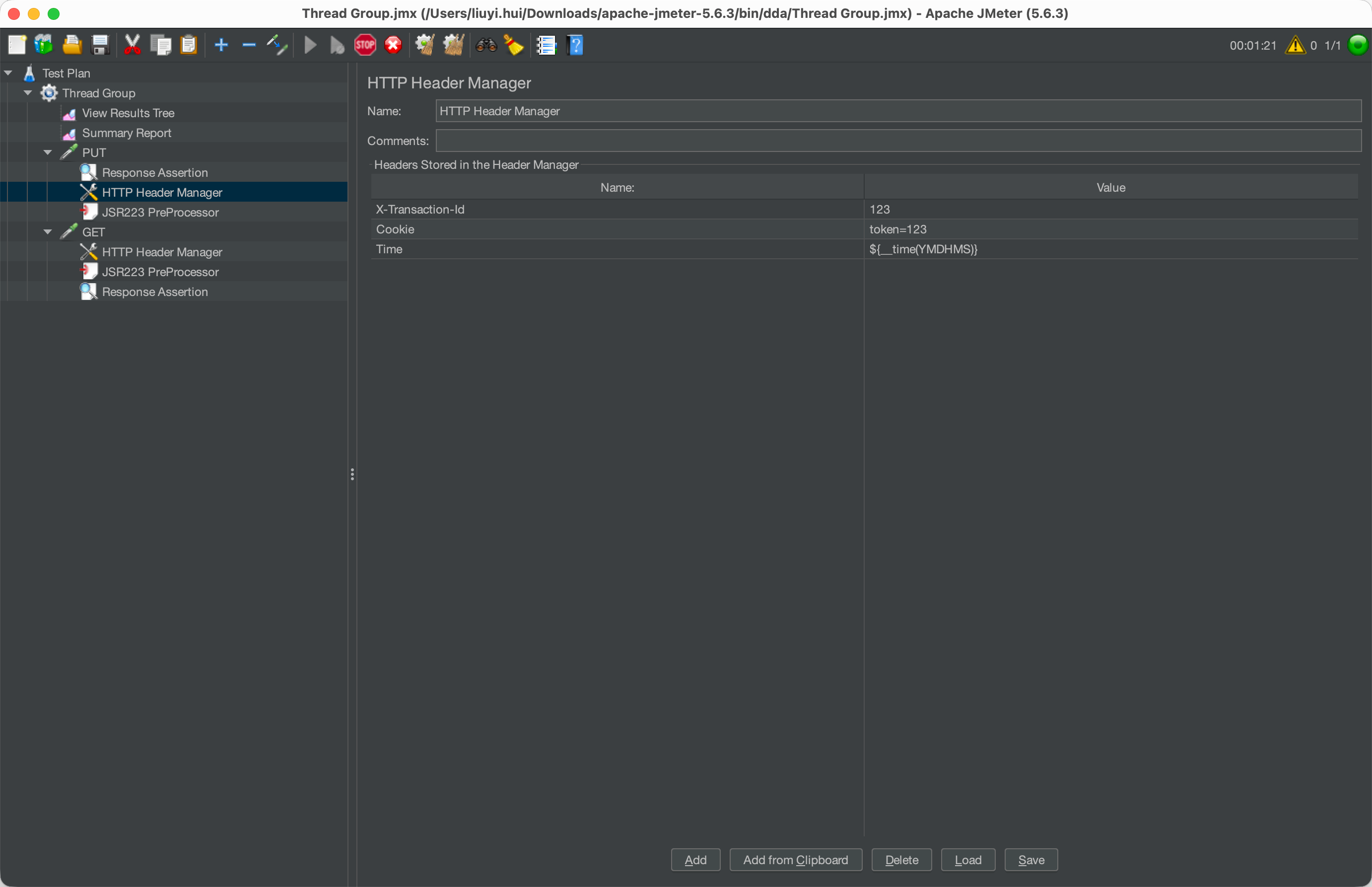Viewport: 1372px width, 887px height.
Task: Click the red STOP test icon
Action: pyautogui.click(x=365, y=45)
